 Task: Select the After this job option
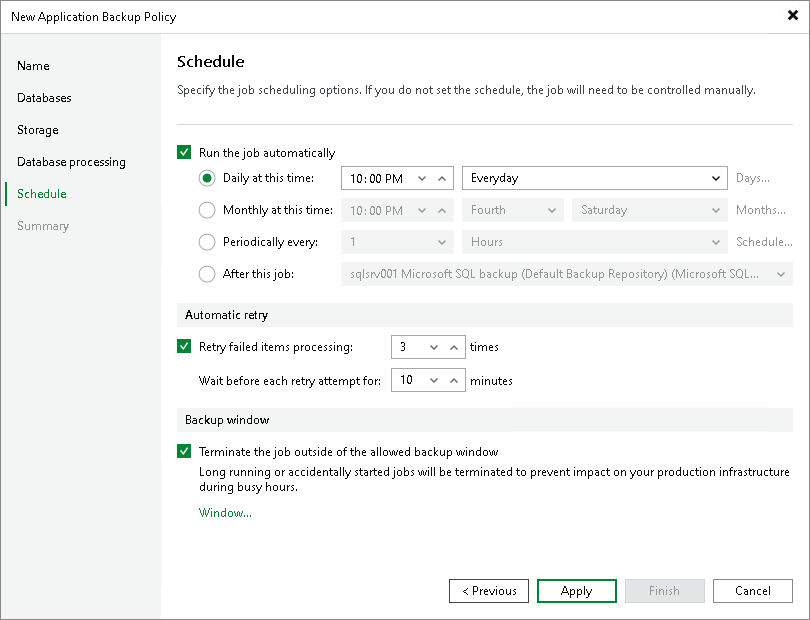207,274
